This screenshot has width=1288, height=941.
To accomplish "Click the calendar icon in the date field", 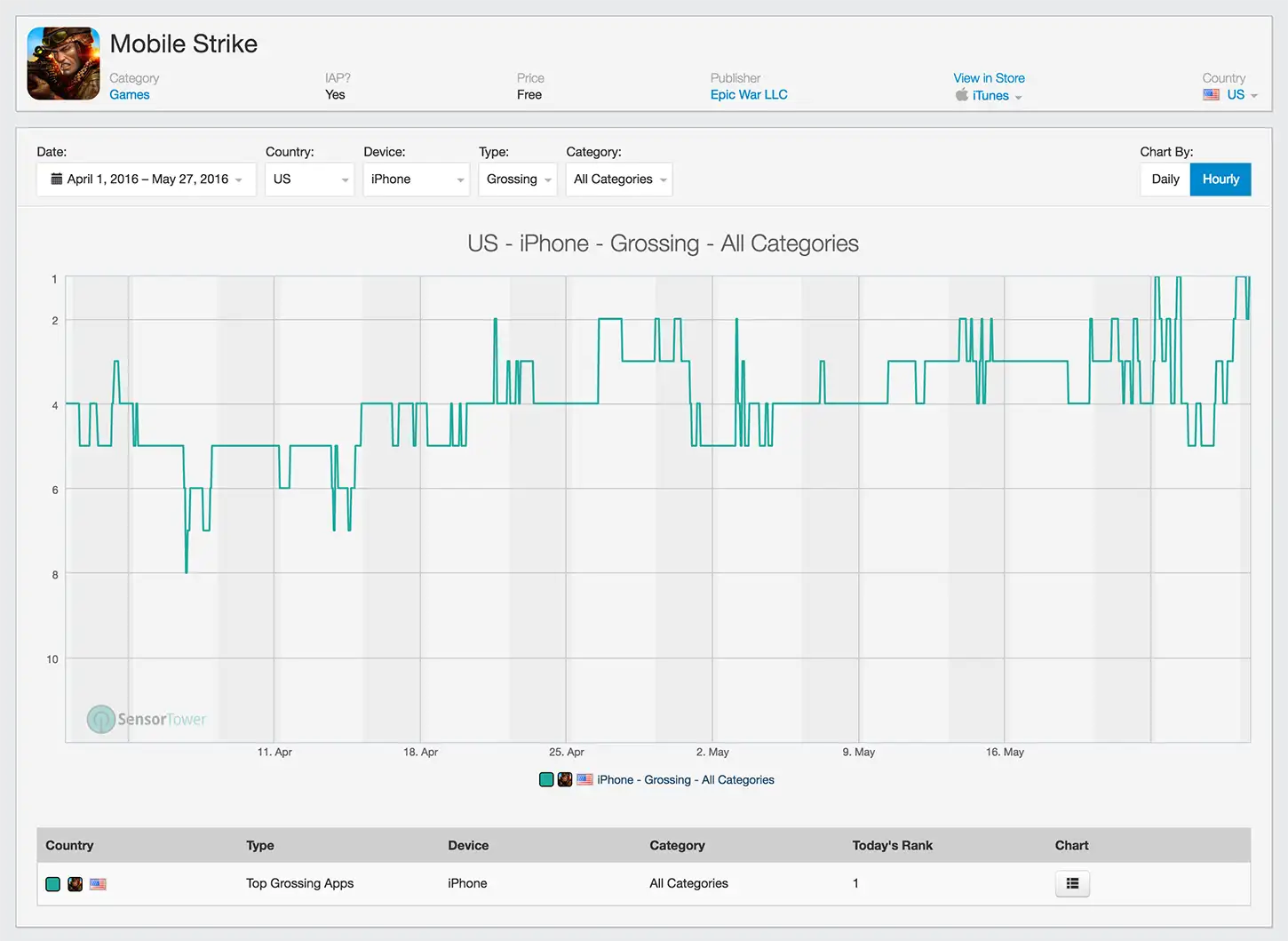I will click(57, 179).
